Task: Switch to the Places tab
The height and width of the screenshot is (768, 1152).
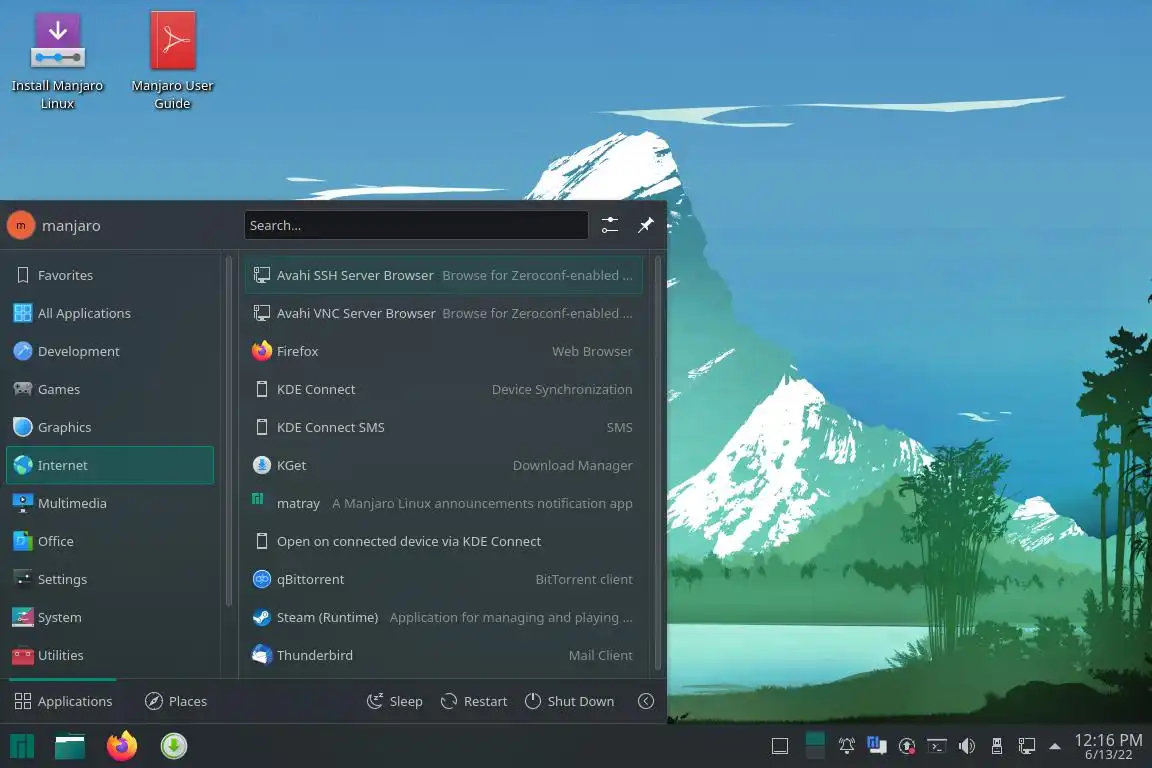Action: pos(176,701)
